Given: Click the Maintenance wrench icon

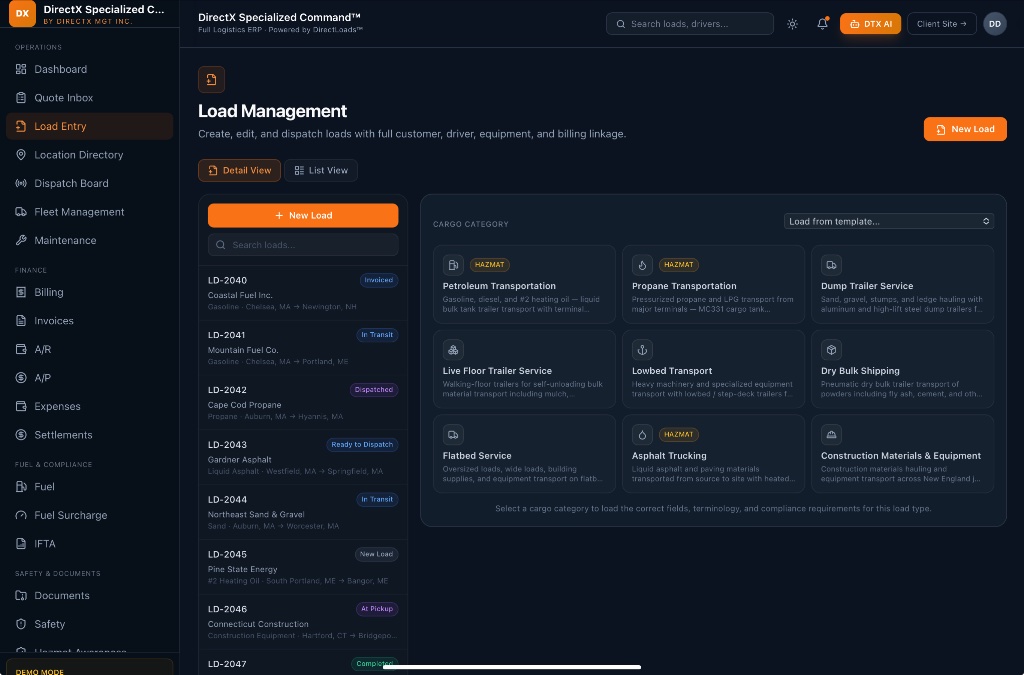Looking at the screenshot, I should click(21, 240).
